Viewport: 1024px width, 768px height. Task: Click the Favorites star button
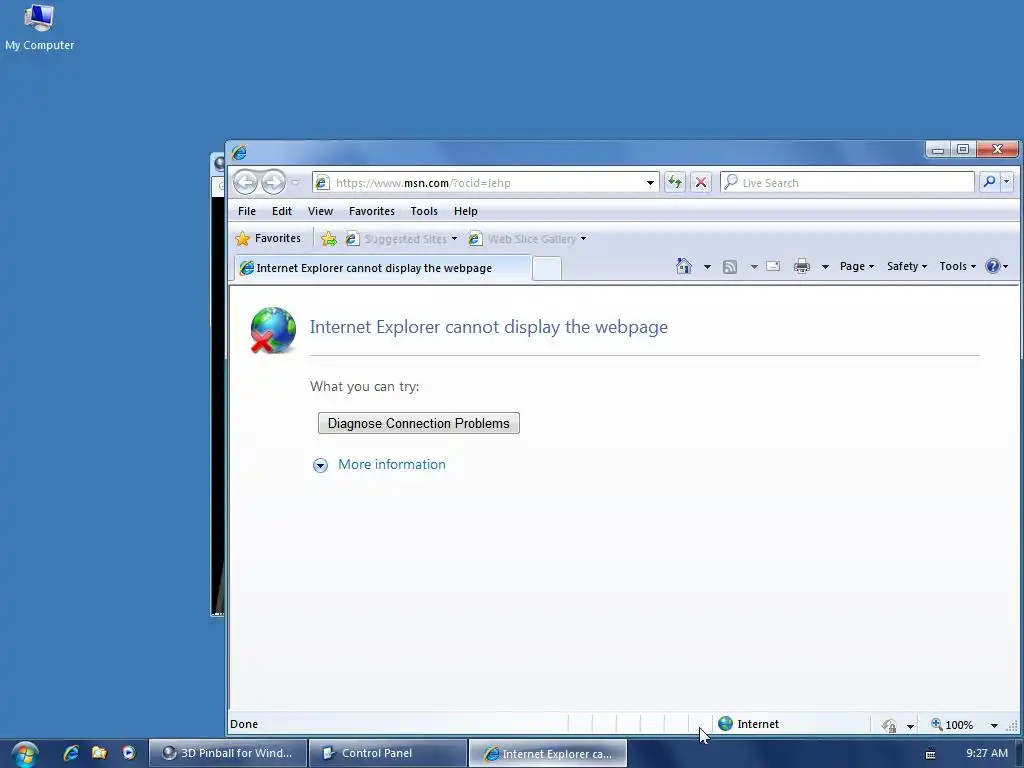pos(268,238)
